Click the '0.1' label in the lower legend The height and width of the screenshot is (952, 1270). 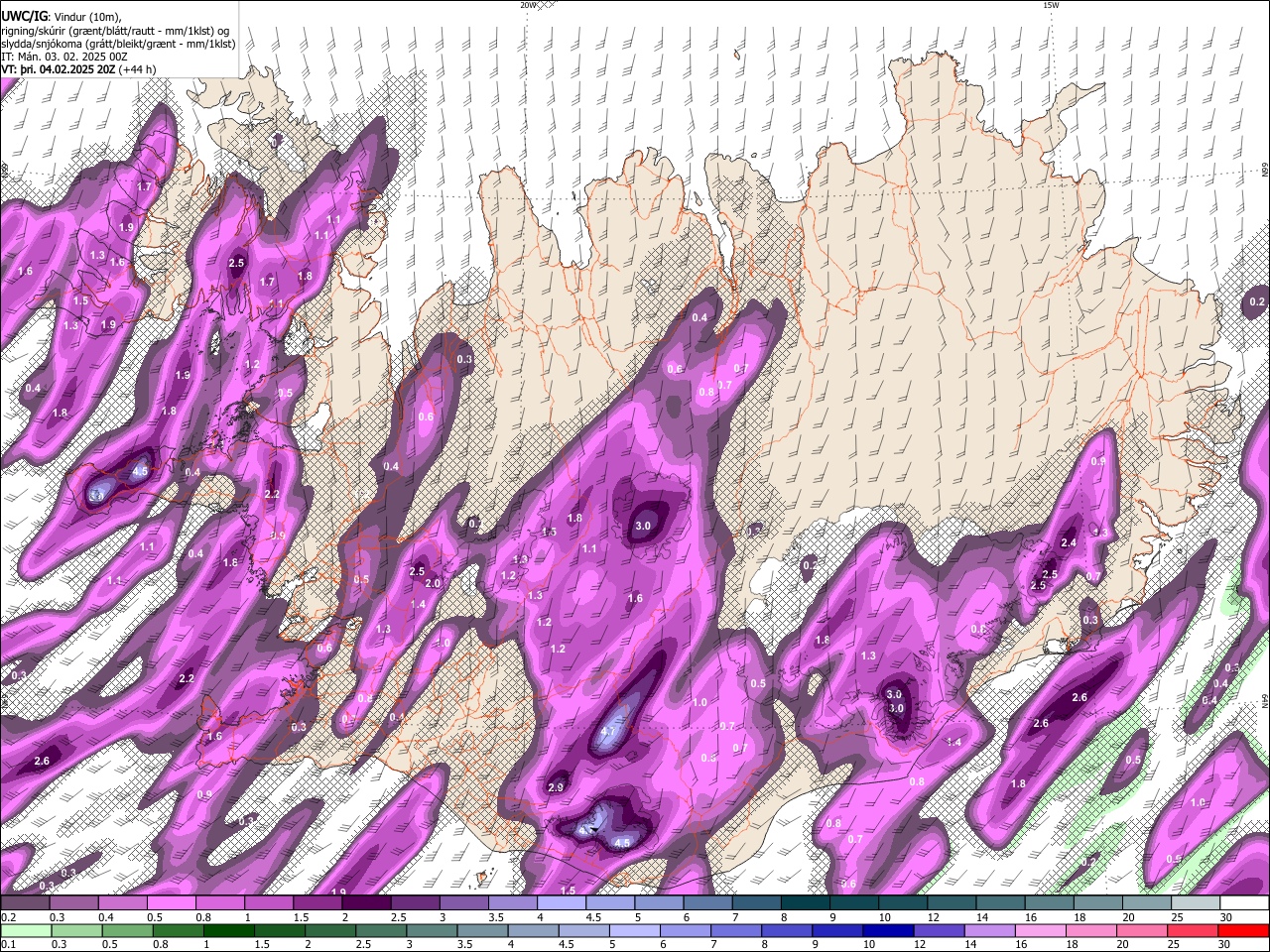[8, 944]
